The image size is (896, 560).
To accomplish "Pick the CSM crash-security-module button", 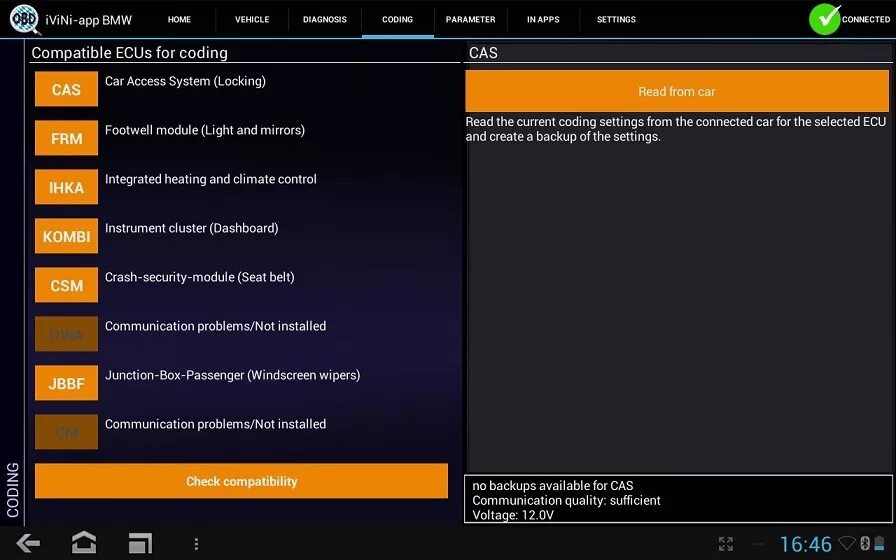I will click(x=66, y=285).
